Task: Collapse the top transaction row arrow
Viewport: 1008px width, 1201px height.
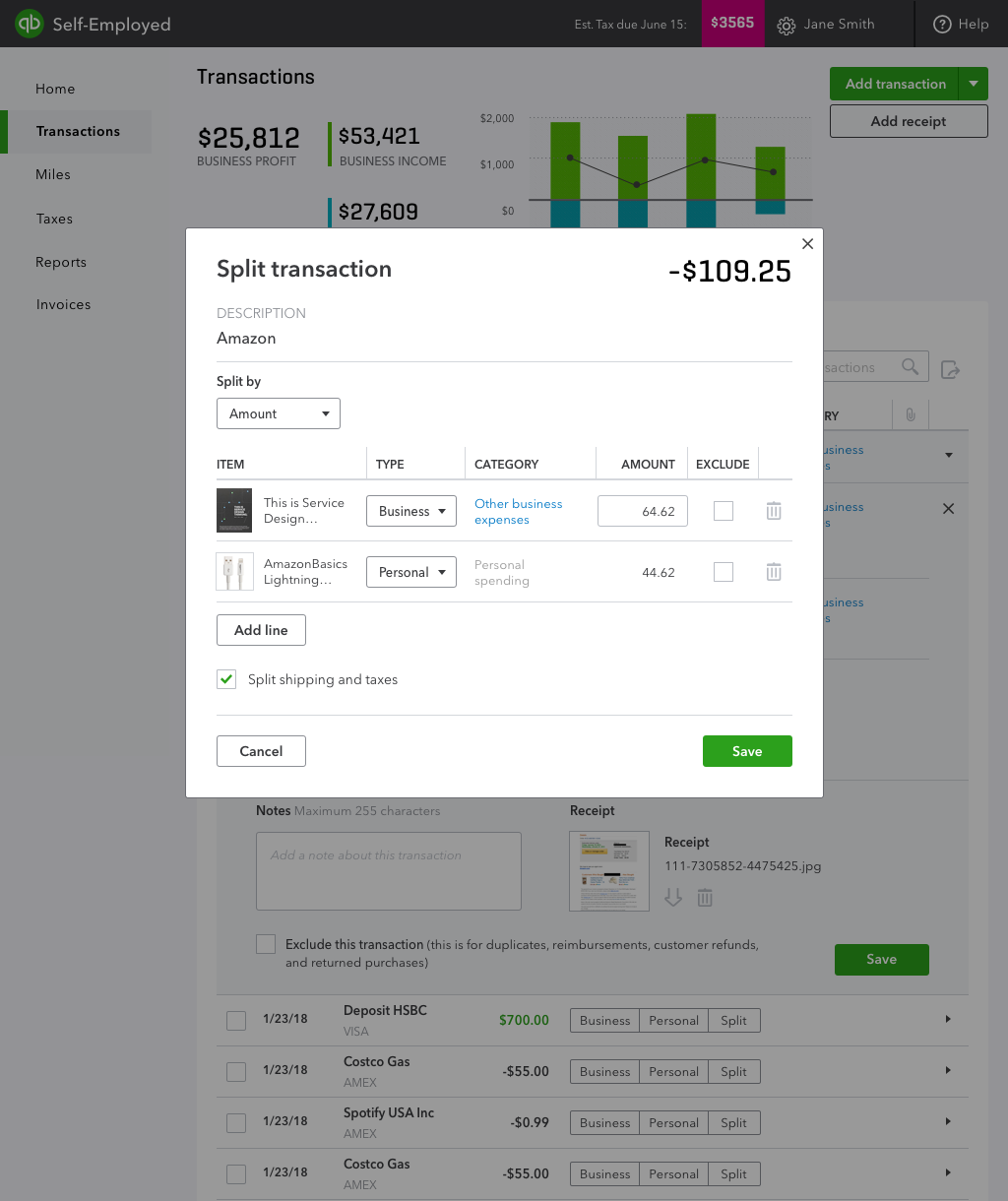Action: click(949, 455)
